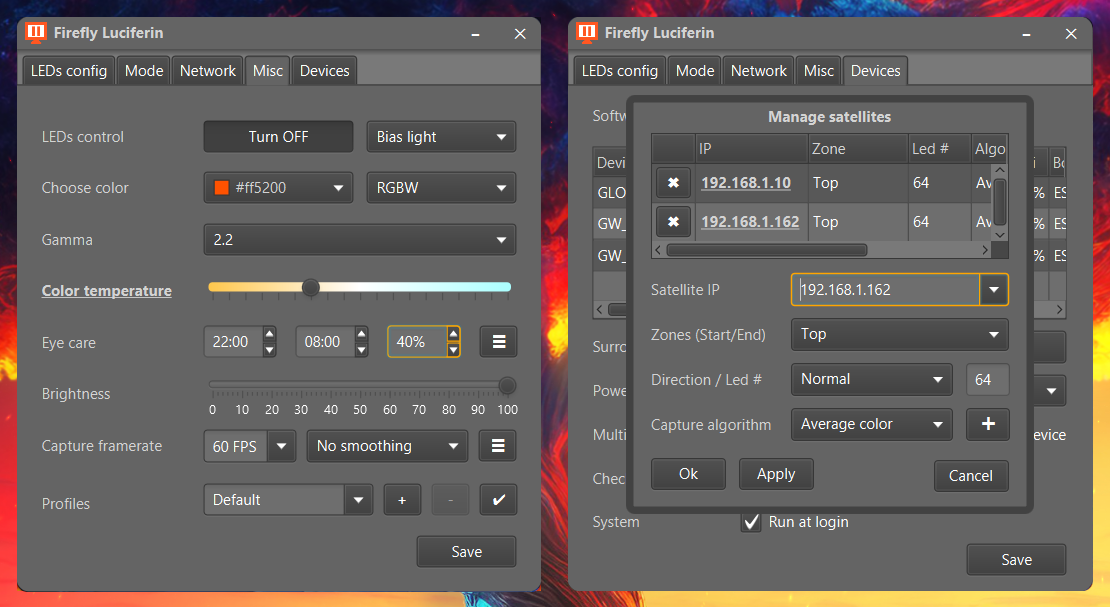Viewport: 1110px width, 607px height.
Task: Click orange color swatch #ff5200
Action: tap(222, 188)
